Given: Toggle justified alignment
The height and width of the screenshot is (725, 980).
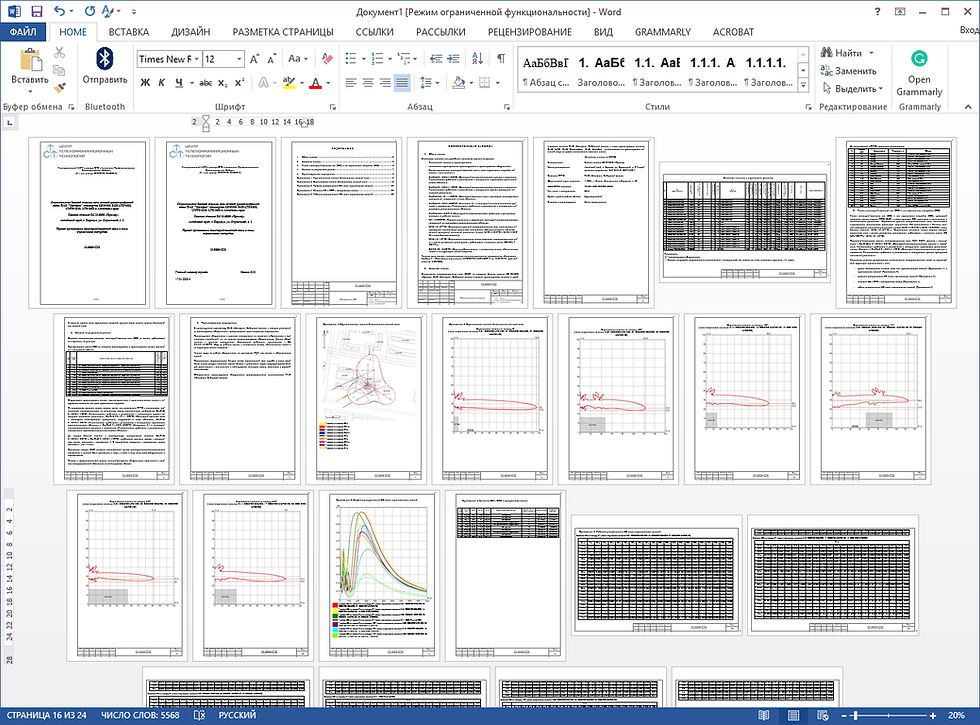Looking at the screenshot, I should pyautogui.click(x=402, y=82).
